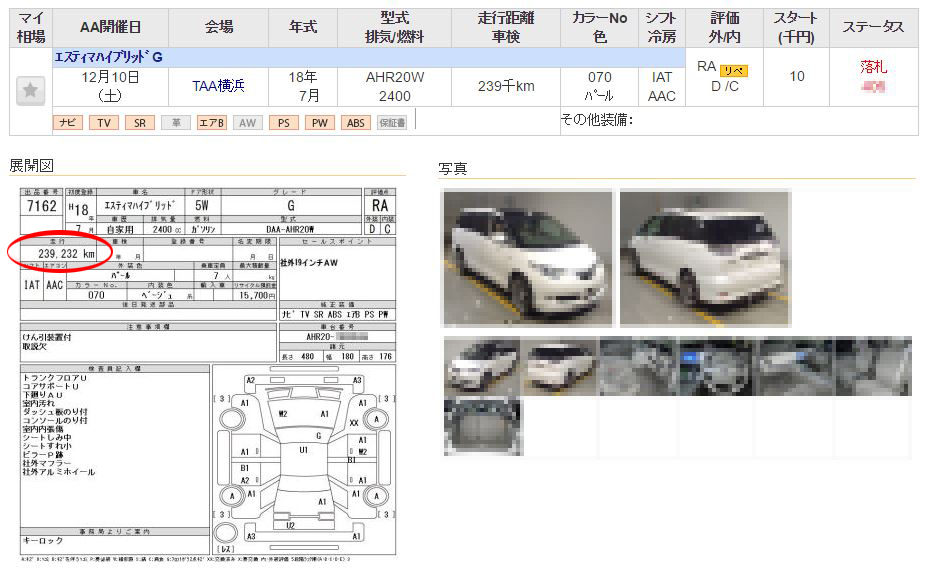This screenshot has width=926, height=571.
Task: Click the 会場 column header
Action: (219, 27)
